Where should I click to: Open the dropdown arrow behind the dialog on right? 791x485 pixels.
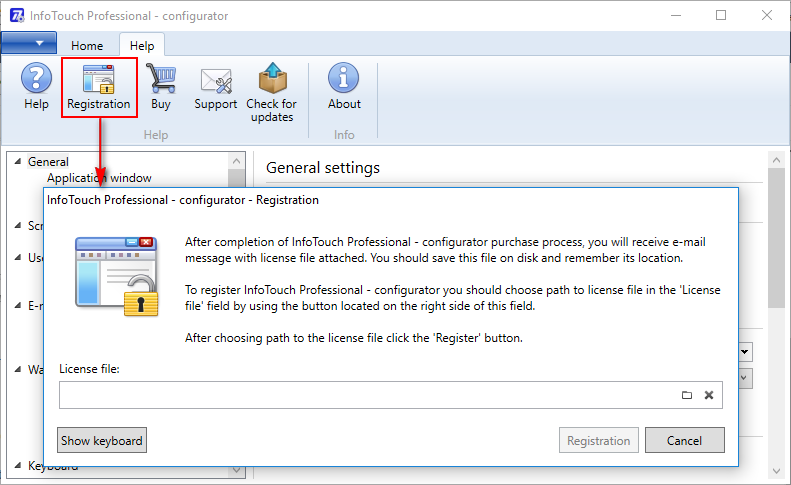pos(745,352)
